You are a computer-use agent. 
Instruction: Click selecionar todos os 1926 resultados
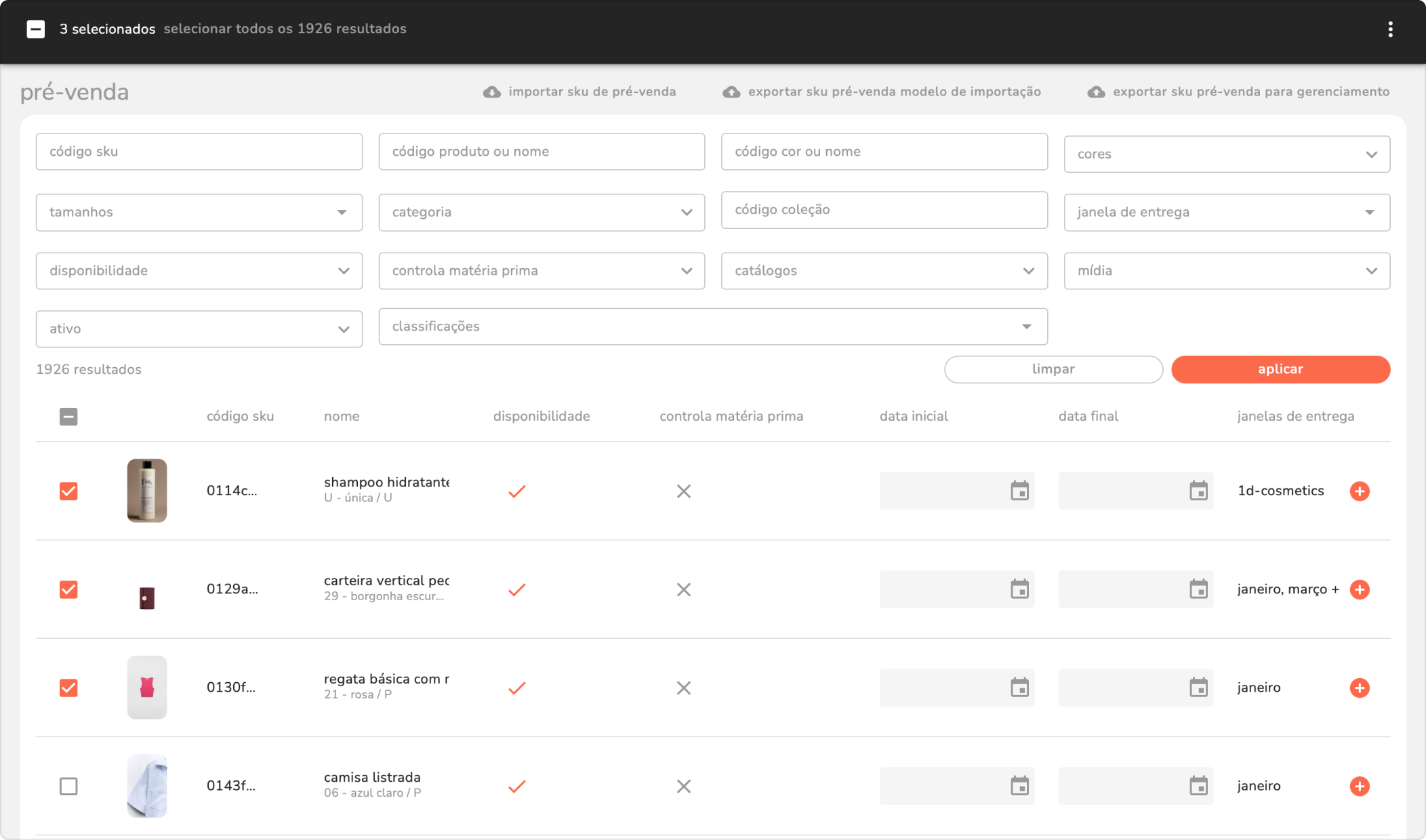[x=285, y=29]
